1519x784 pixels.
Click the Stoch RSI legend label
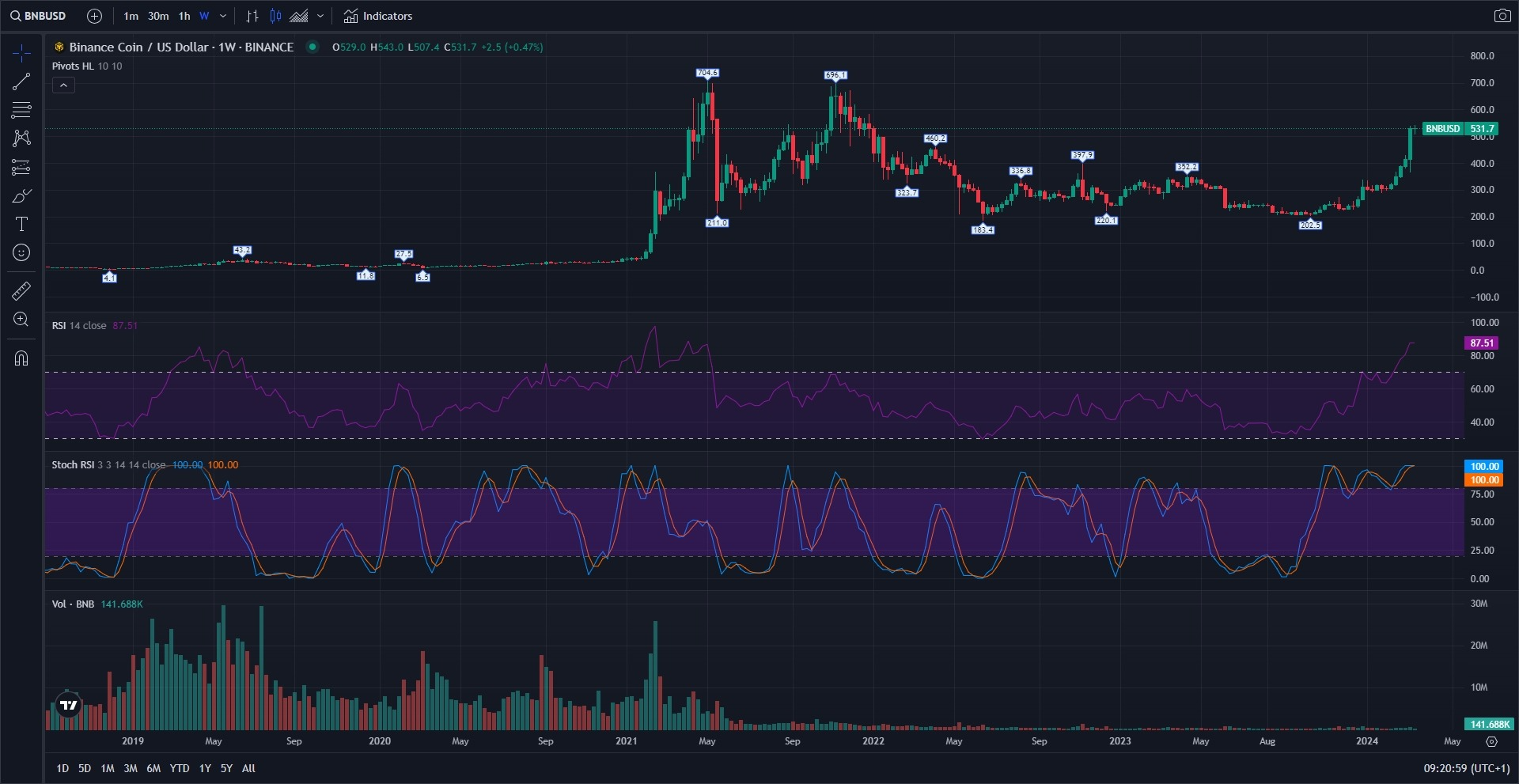click(x=73, y=465)
